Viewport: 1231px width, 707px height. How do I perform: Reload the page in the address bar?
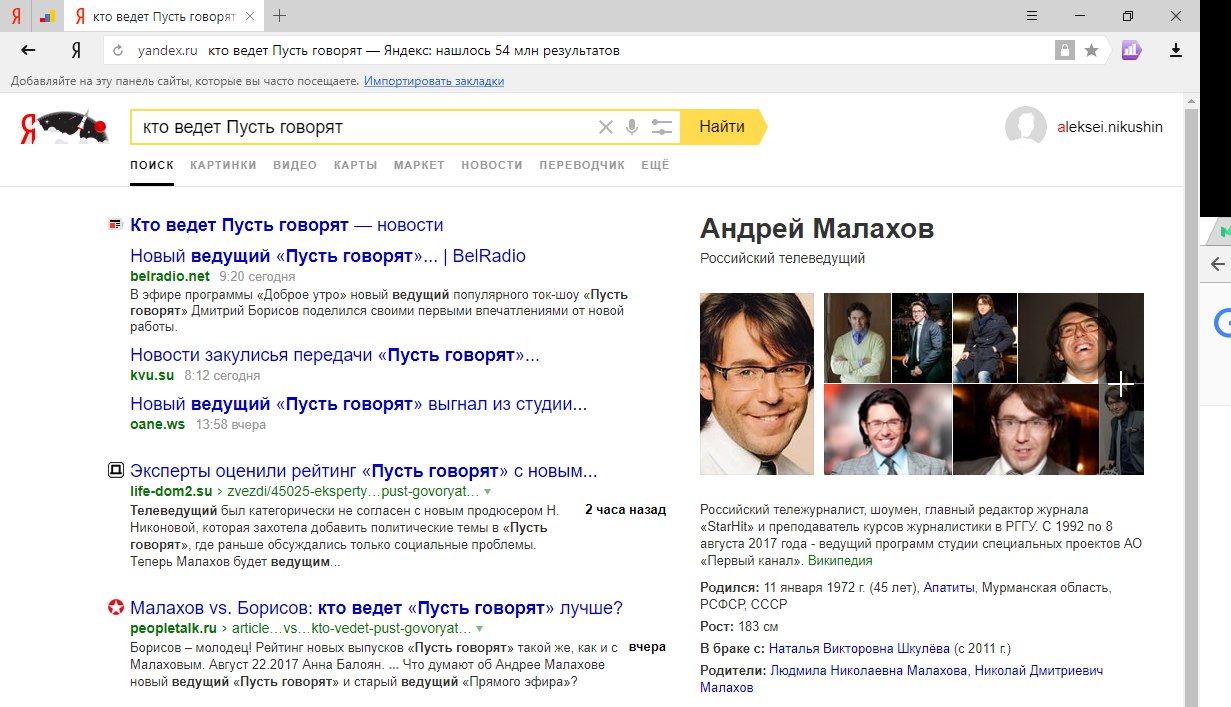click(x=118, y=50)
